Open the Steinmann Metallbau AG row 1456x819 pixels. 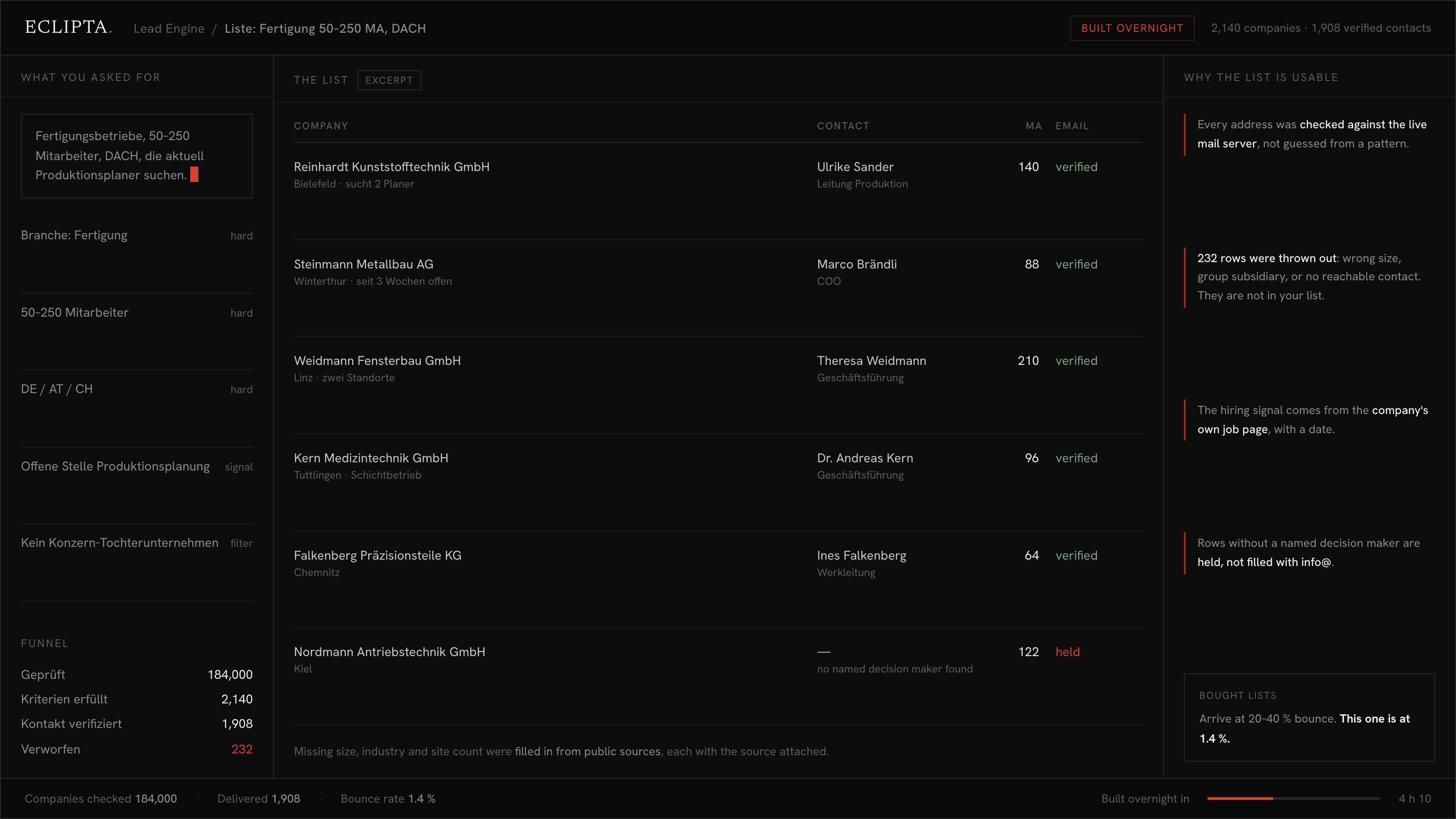(718, 272)
